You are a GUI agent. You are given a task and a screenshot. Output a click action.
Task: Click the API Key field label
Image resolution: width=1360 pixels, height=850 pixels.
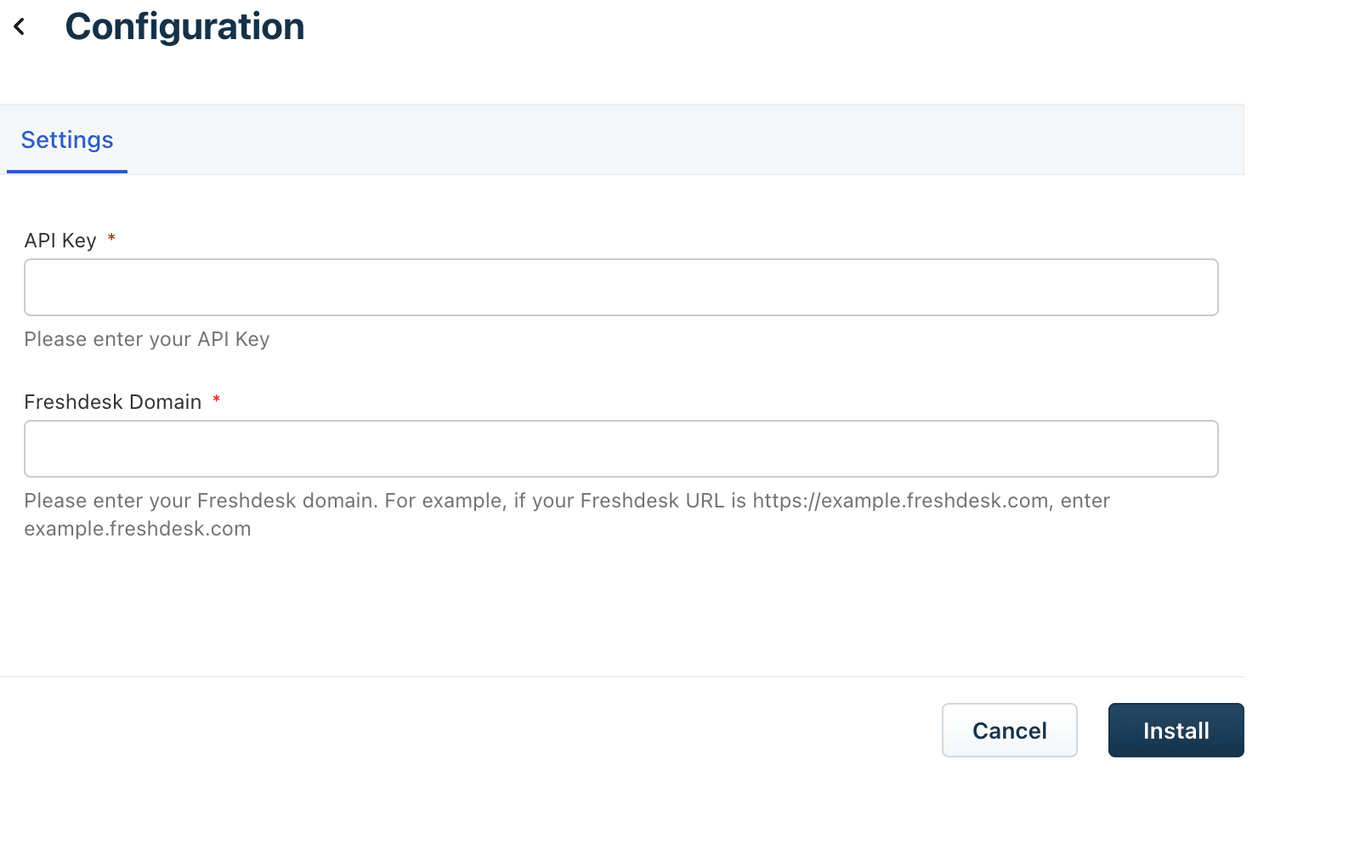[x=59, y=240]
